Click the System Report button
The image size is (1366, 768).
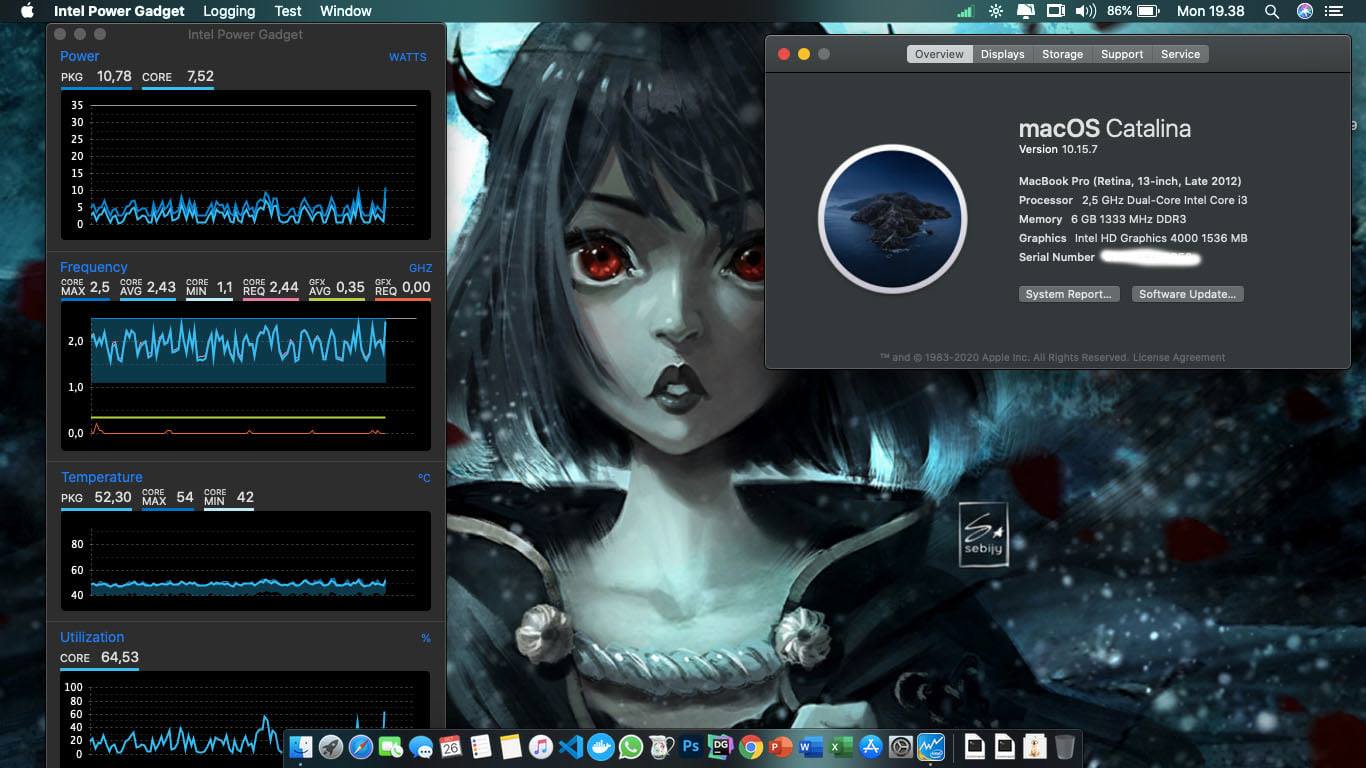coord(1068,294)
